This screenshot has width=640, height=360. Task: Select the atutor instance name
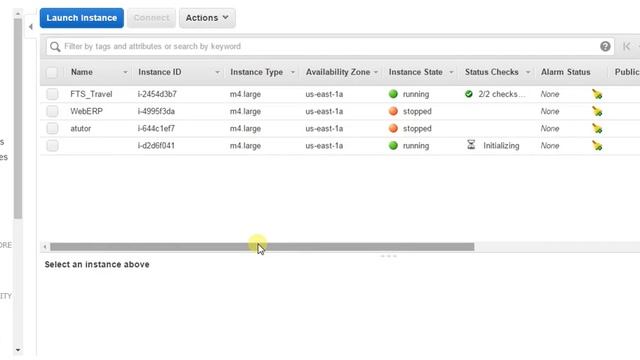80,129
